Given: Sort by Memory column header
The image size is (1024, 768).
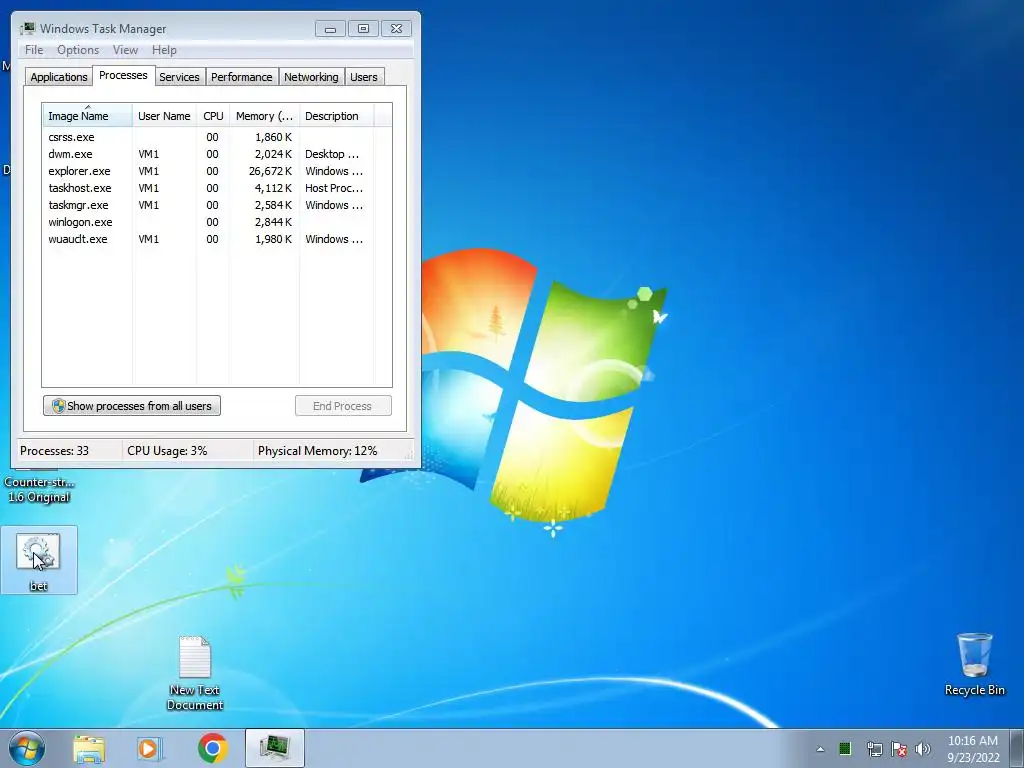Looking at the screenshot, I should coord(264,116).
